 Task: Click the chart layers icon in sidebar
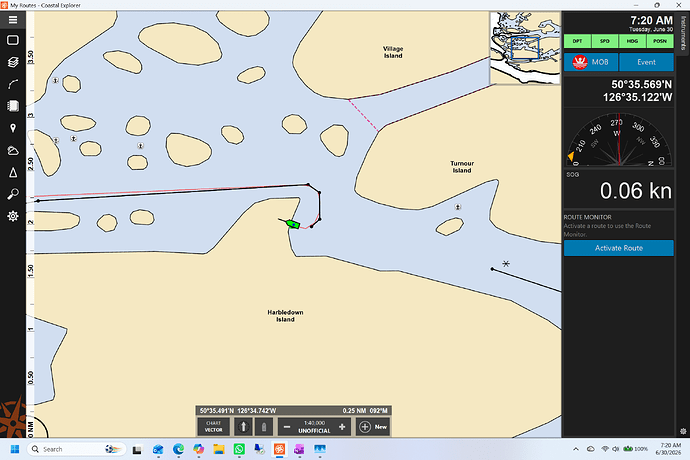click(x=13, y=62)
